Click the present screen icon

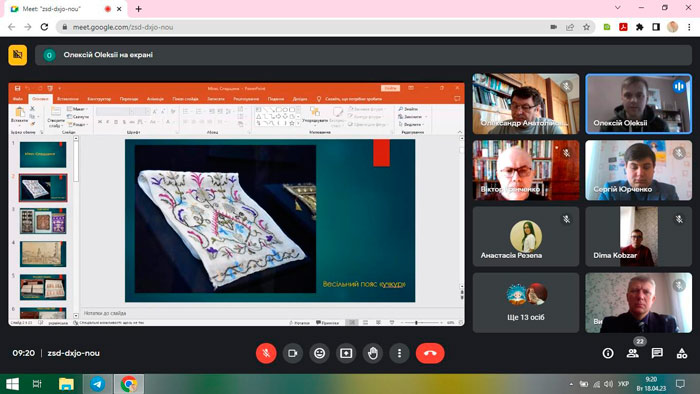tap(346, 353)
